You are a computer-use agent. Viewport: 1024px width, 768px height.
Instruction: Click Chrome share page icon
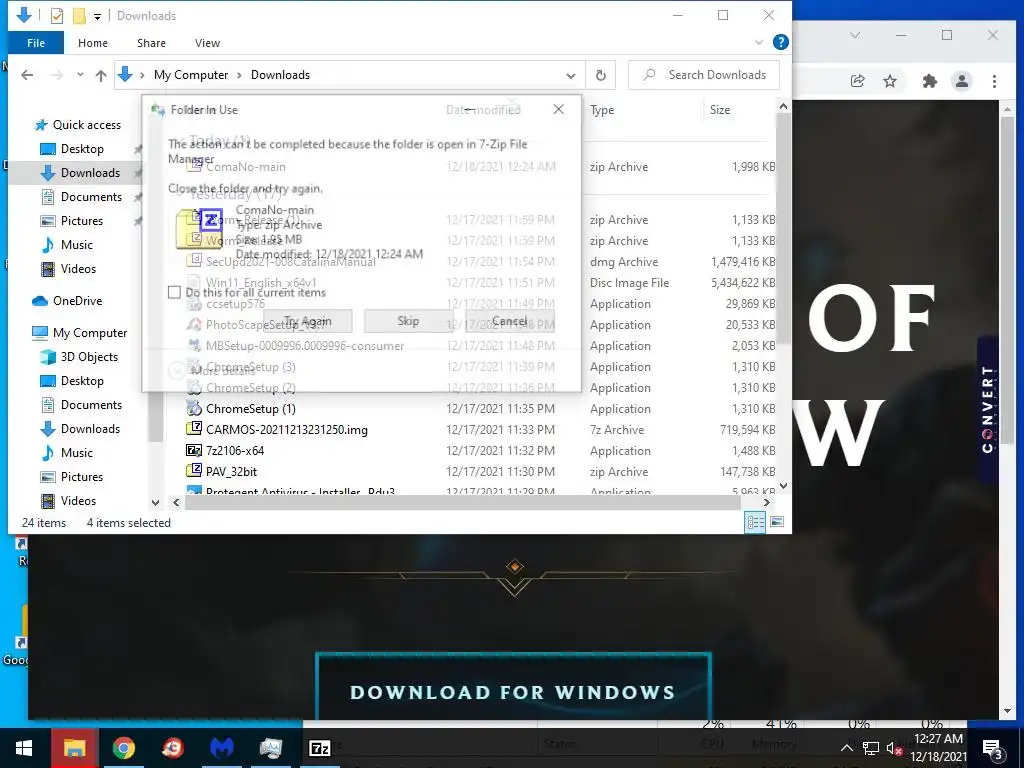tap(857, 81)
